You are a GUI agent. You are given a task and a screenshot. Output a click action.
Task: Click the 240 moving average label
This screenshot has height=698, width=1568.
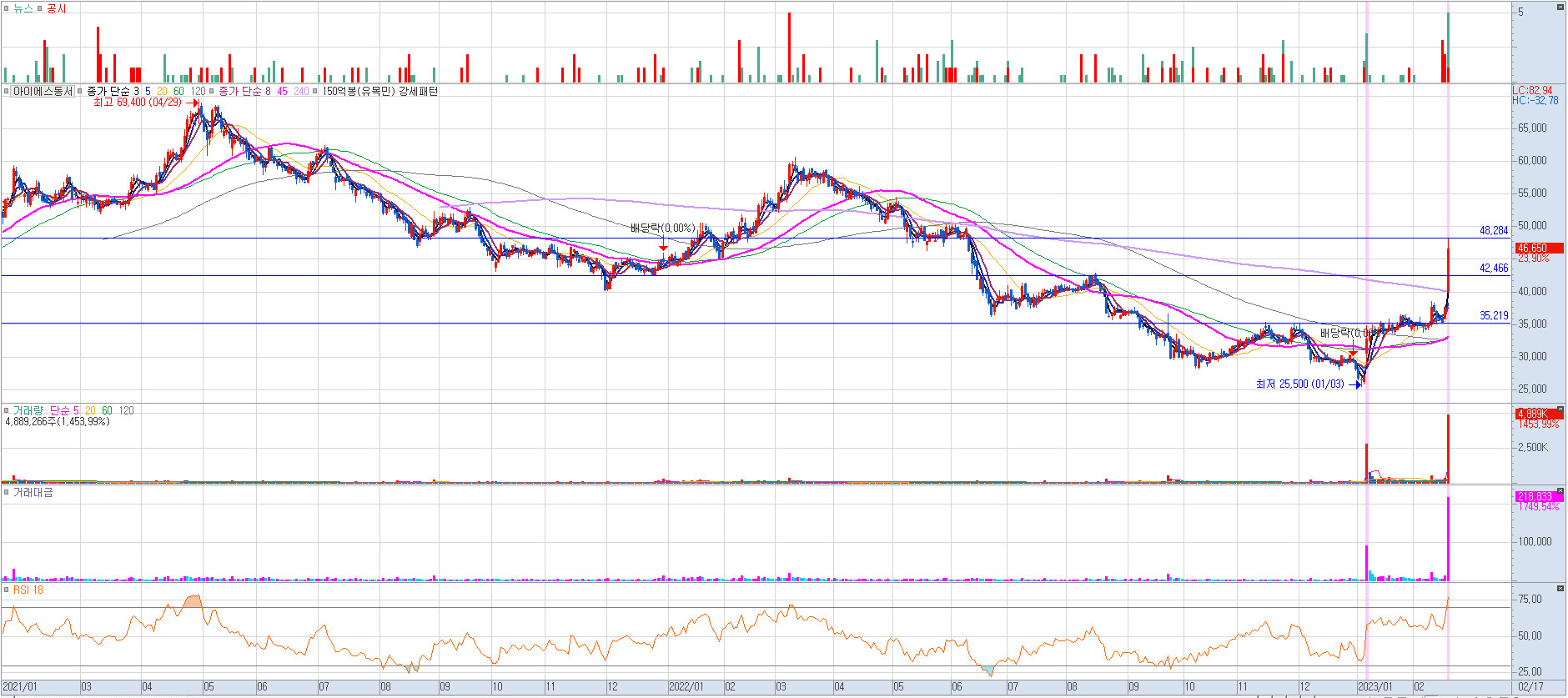point(301,91)
